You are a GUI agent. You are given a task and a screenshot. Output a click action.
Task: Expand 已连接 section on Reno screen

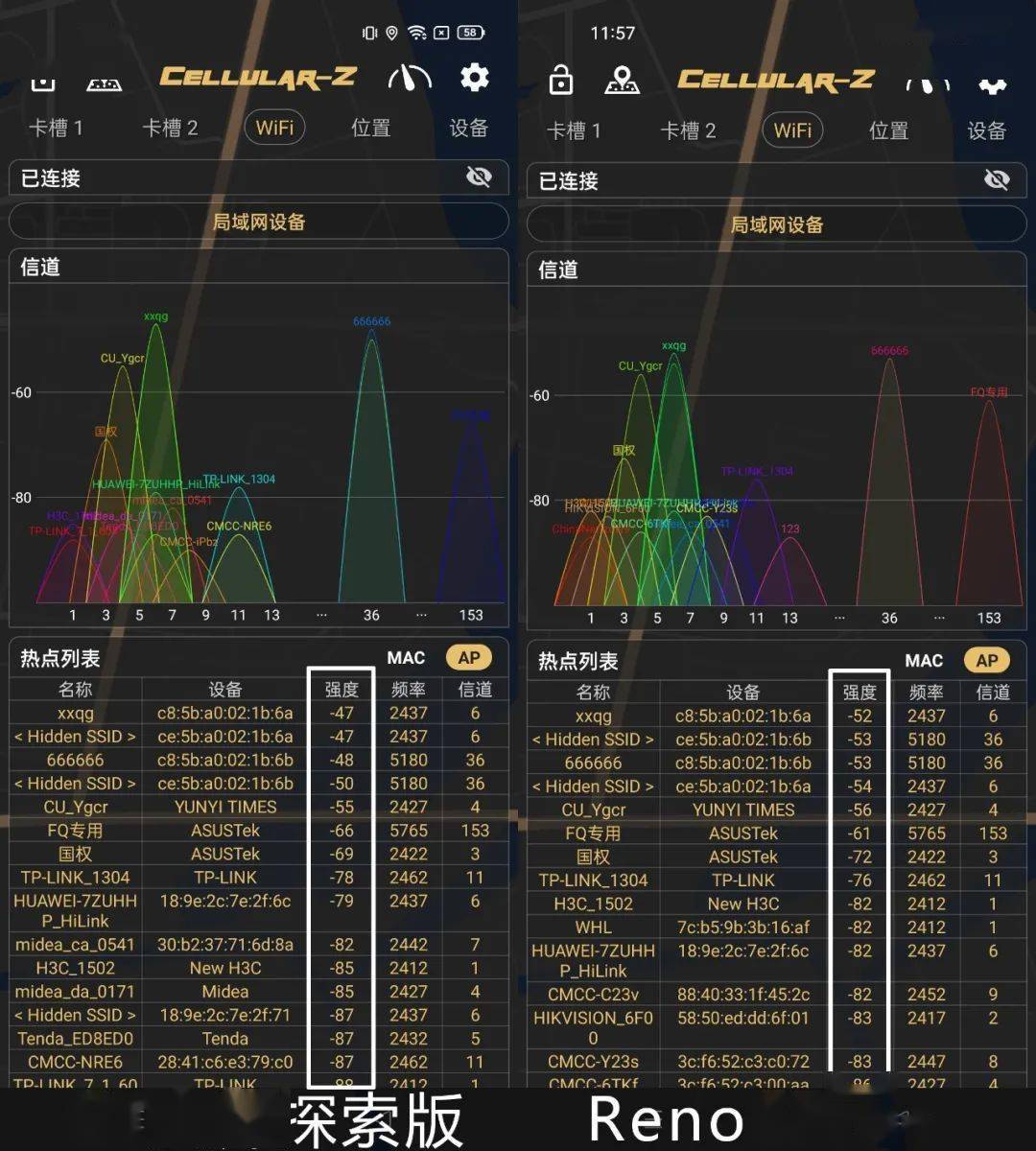pyautogui.click(x=777, y=180)
